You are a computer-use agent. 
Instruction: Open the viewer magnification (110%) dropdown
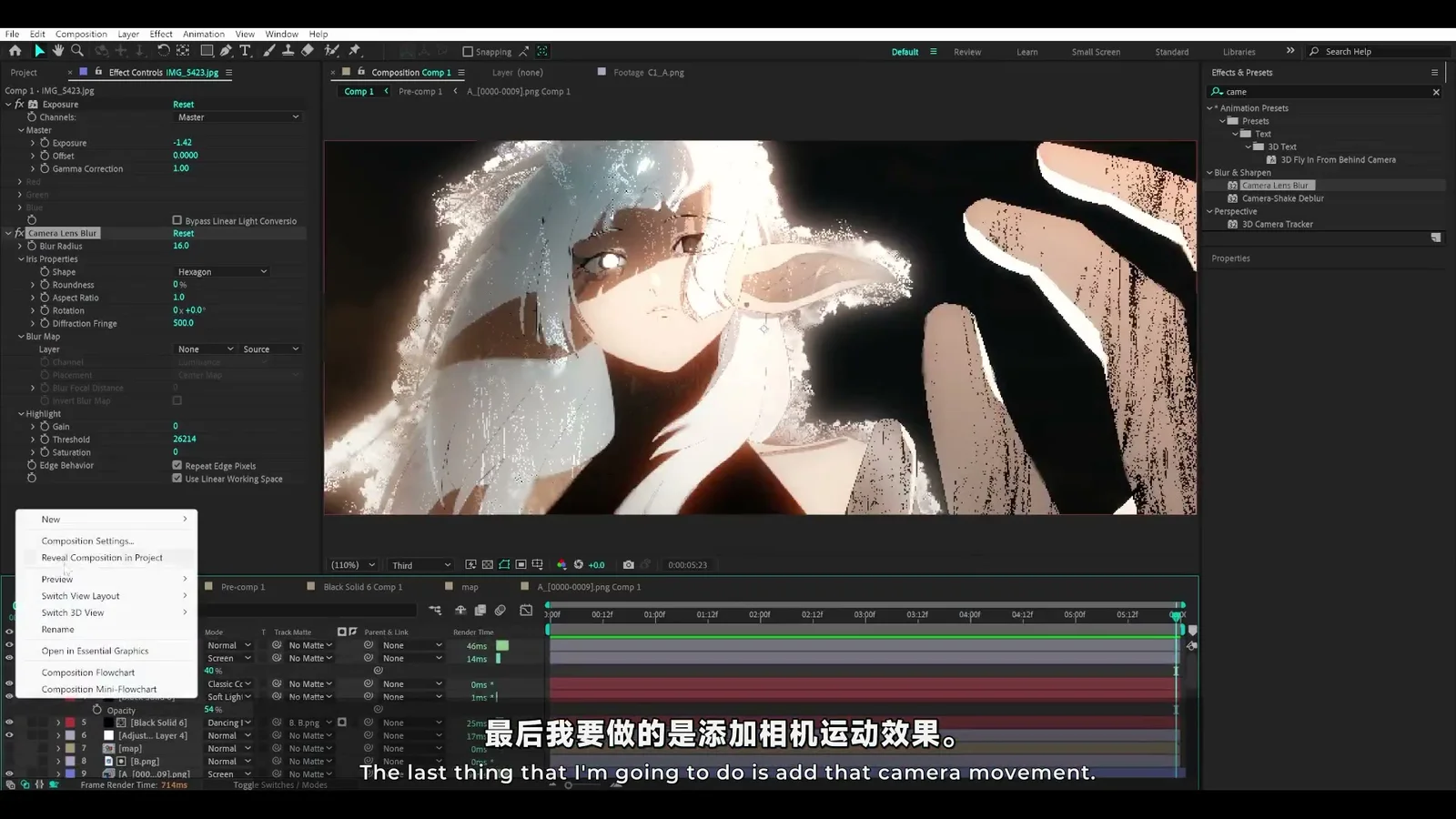[x=353, y=565]
